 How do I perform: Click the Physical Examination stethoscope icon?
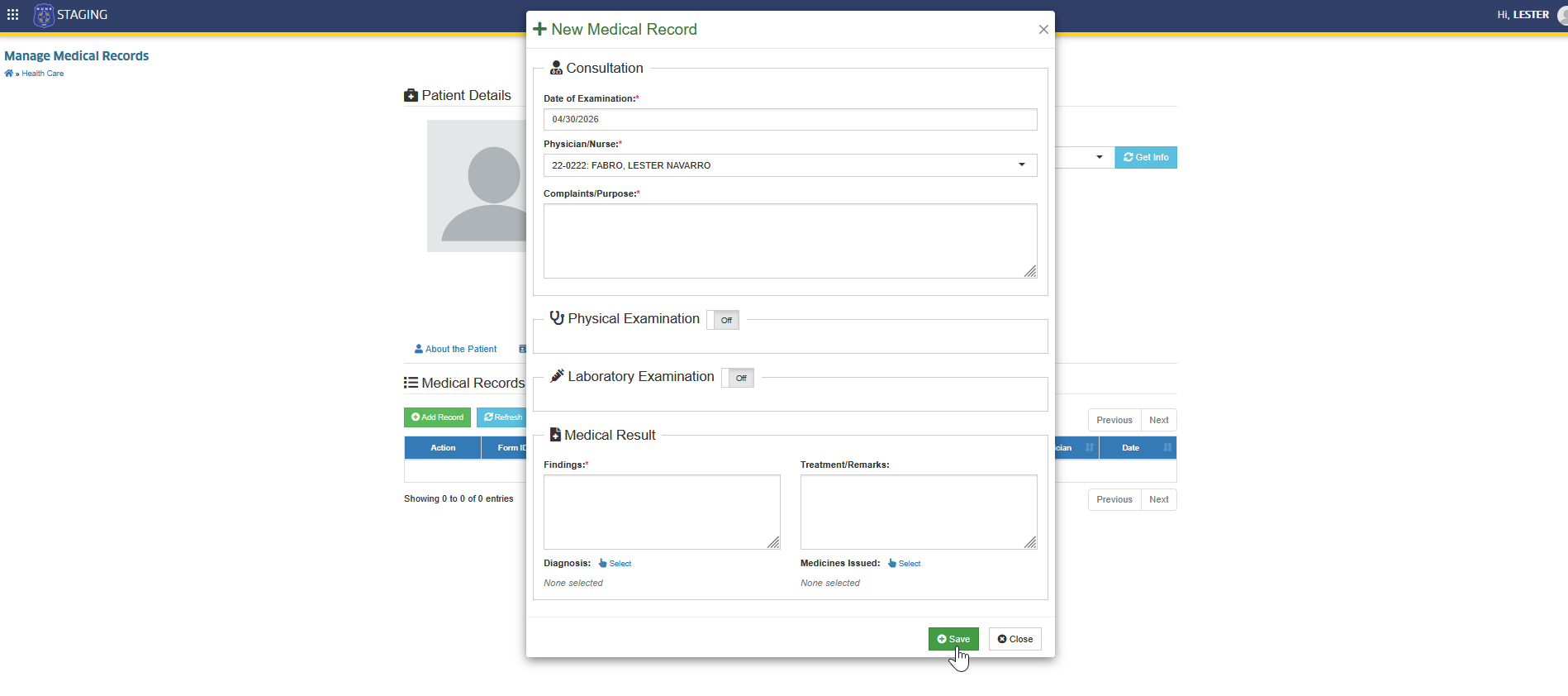point(557,318)
